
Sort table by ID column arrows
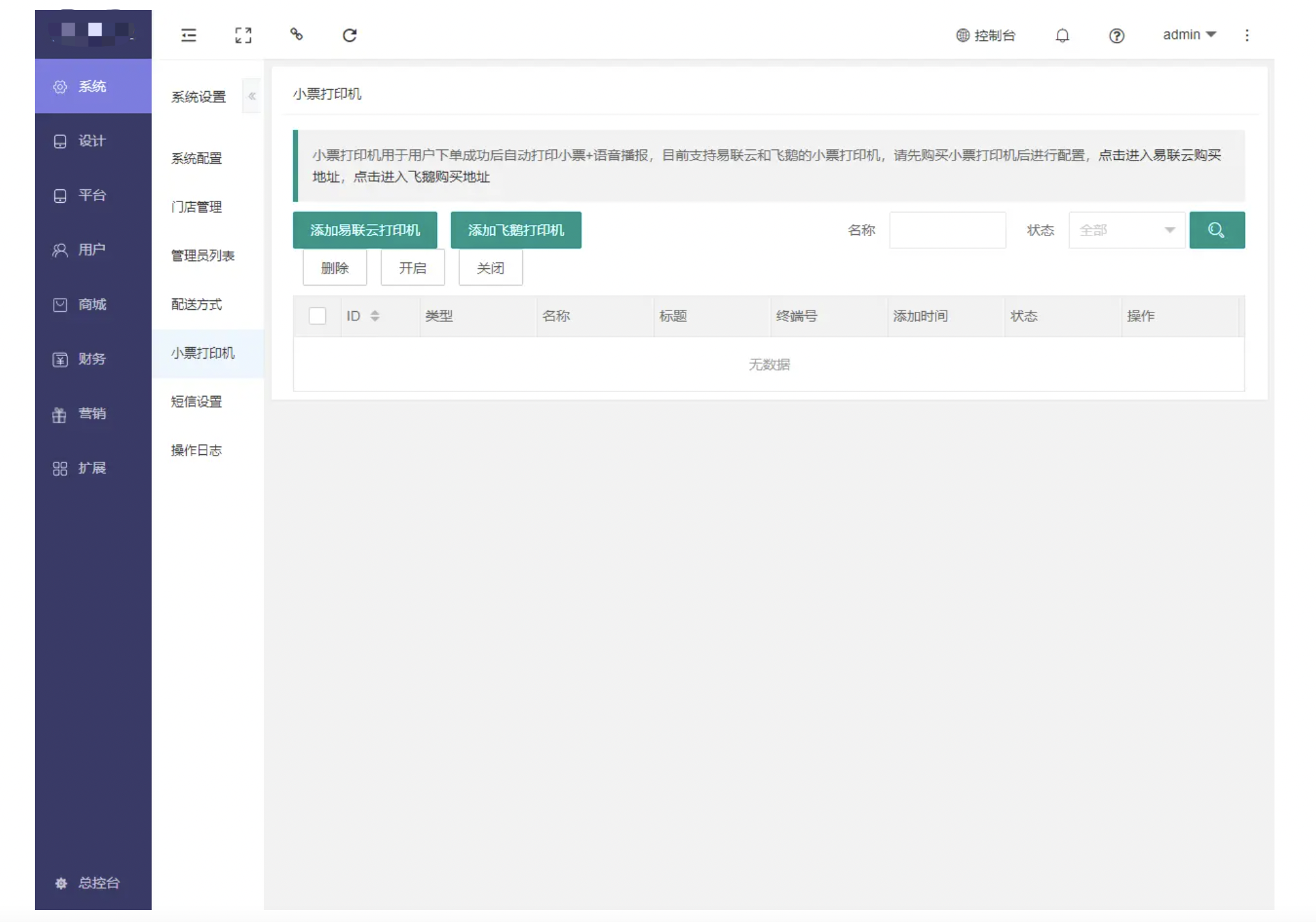375,316
